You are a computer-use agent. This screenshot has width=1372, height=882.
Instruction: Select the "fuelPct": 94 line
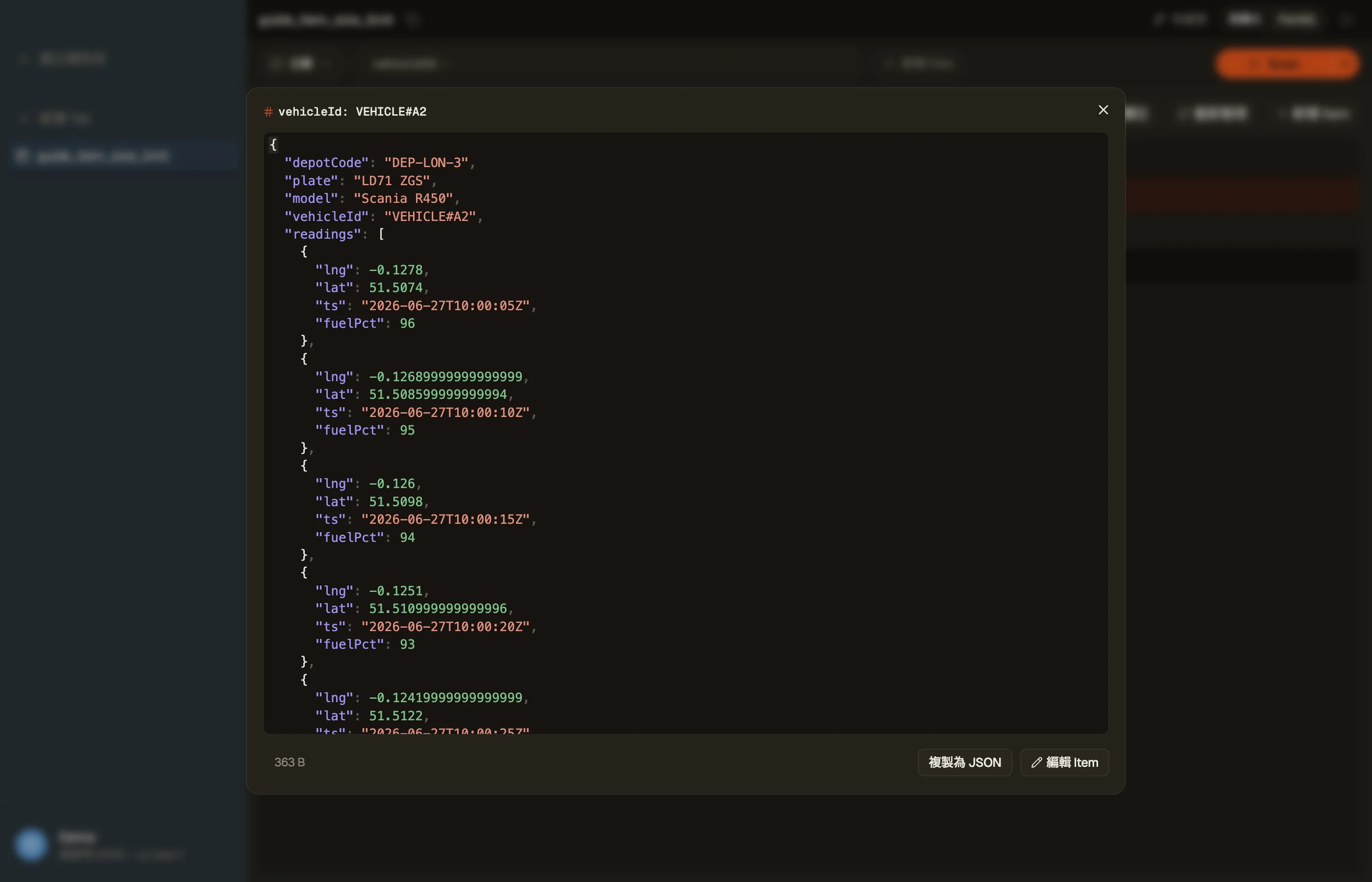[365, 537]
